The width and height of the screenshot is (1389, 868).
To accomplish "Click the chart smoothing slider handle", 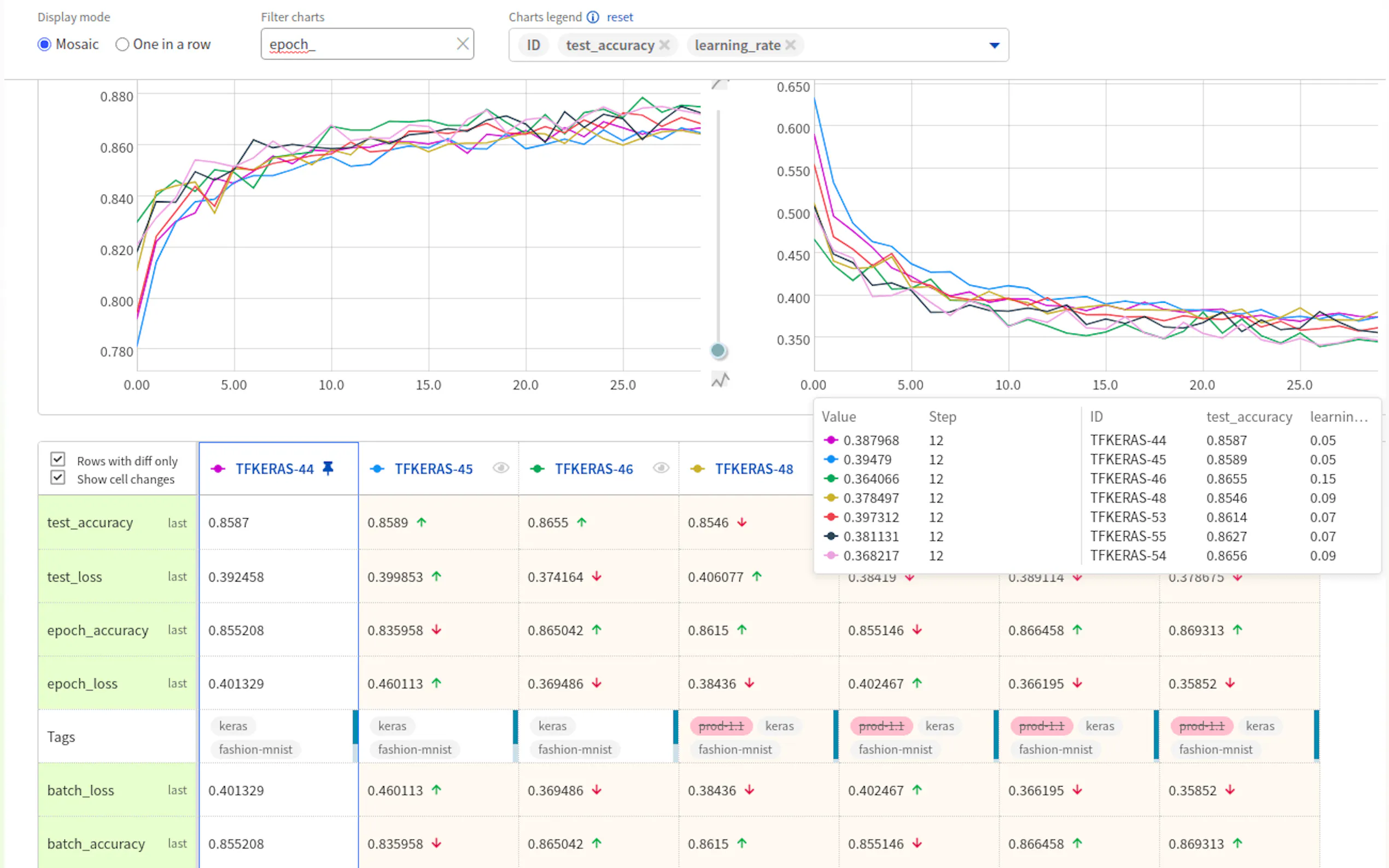I will click(x=718, y=350).
